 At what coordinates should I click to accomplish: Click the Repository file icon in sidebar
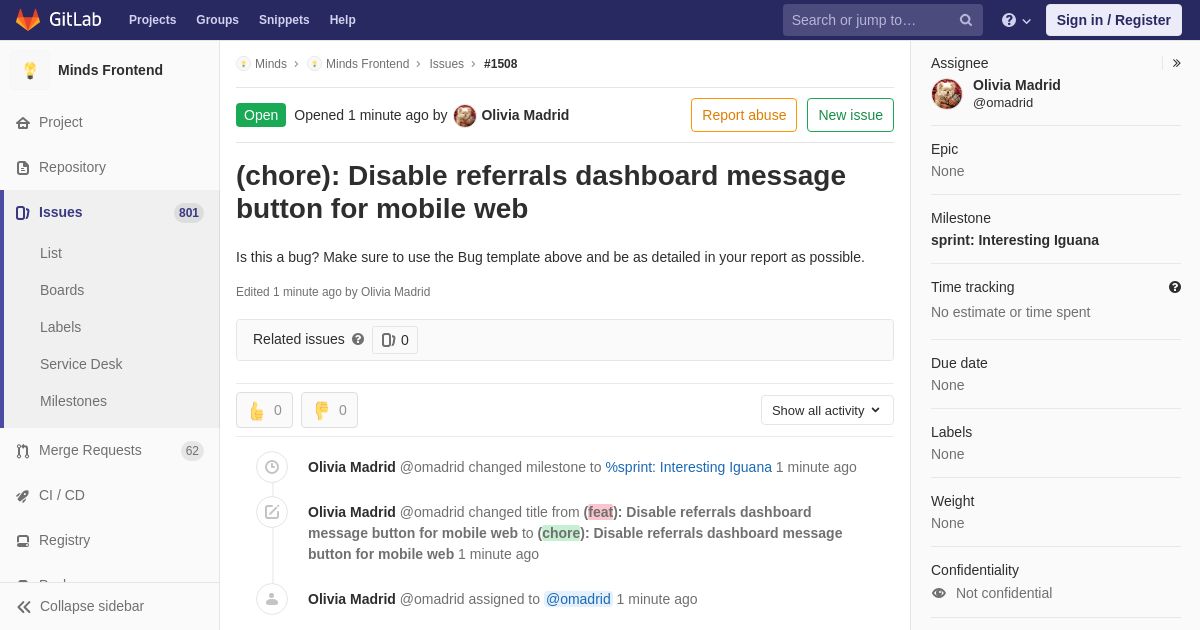click(x=23, y=167)
